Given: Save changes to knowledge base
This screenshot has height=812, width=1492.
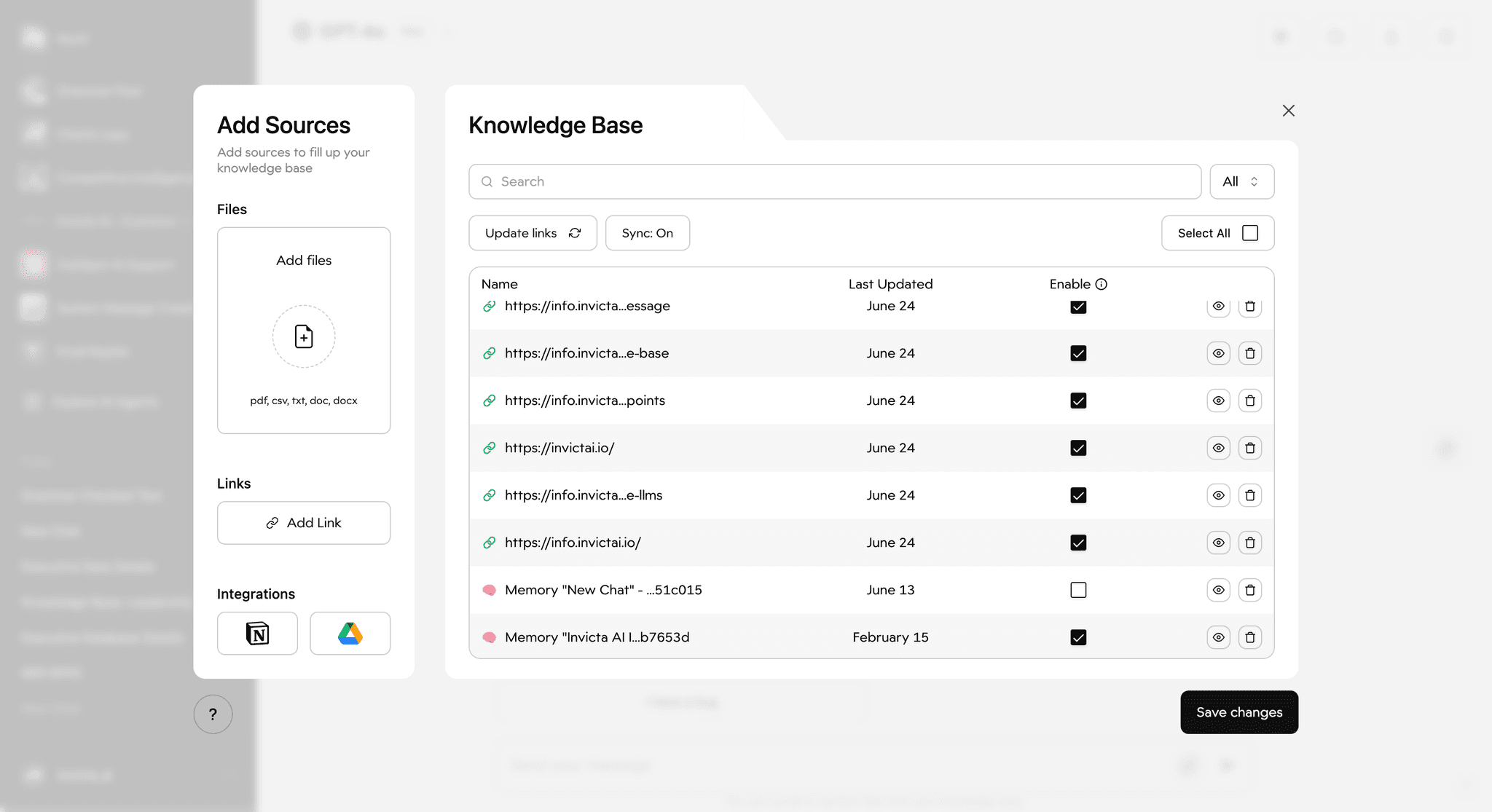Looking at the screenshot, I should click(1238, 712).
